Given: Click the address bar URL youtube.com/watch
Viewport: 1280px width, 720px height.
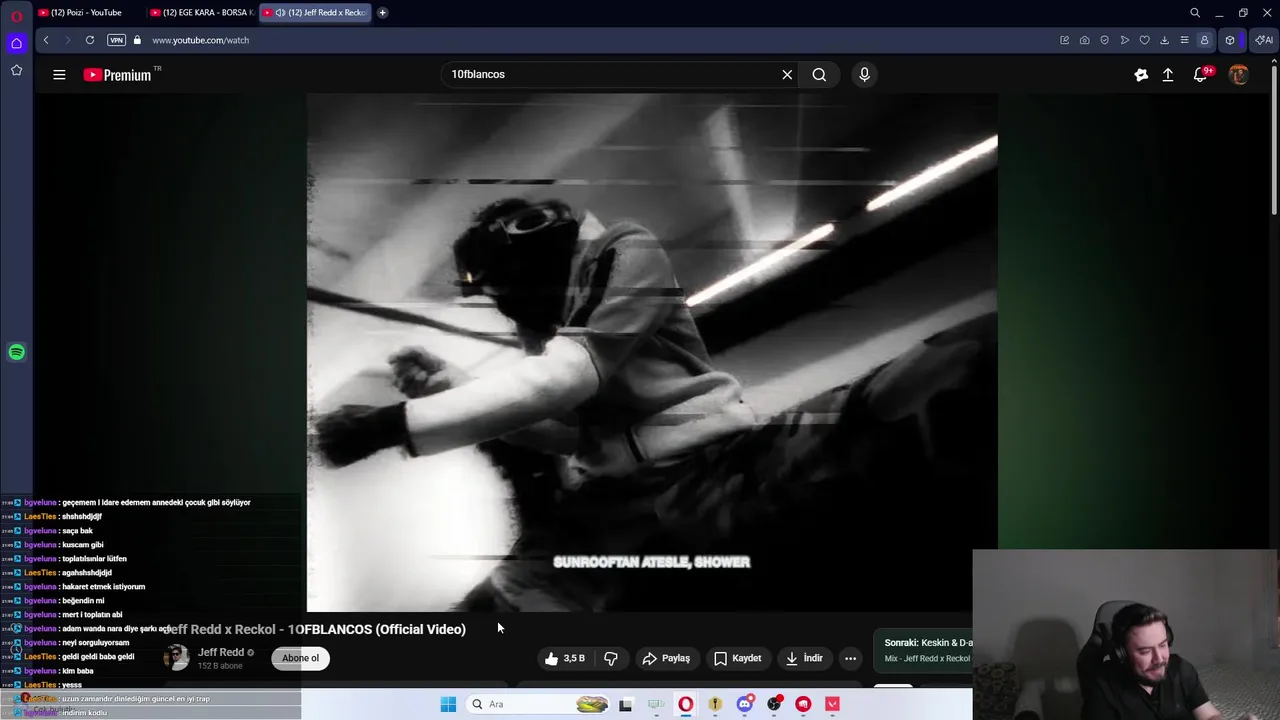Looking at the screenshot, I should click(200, 40).
